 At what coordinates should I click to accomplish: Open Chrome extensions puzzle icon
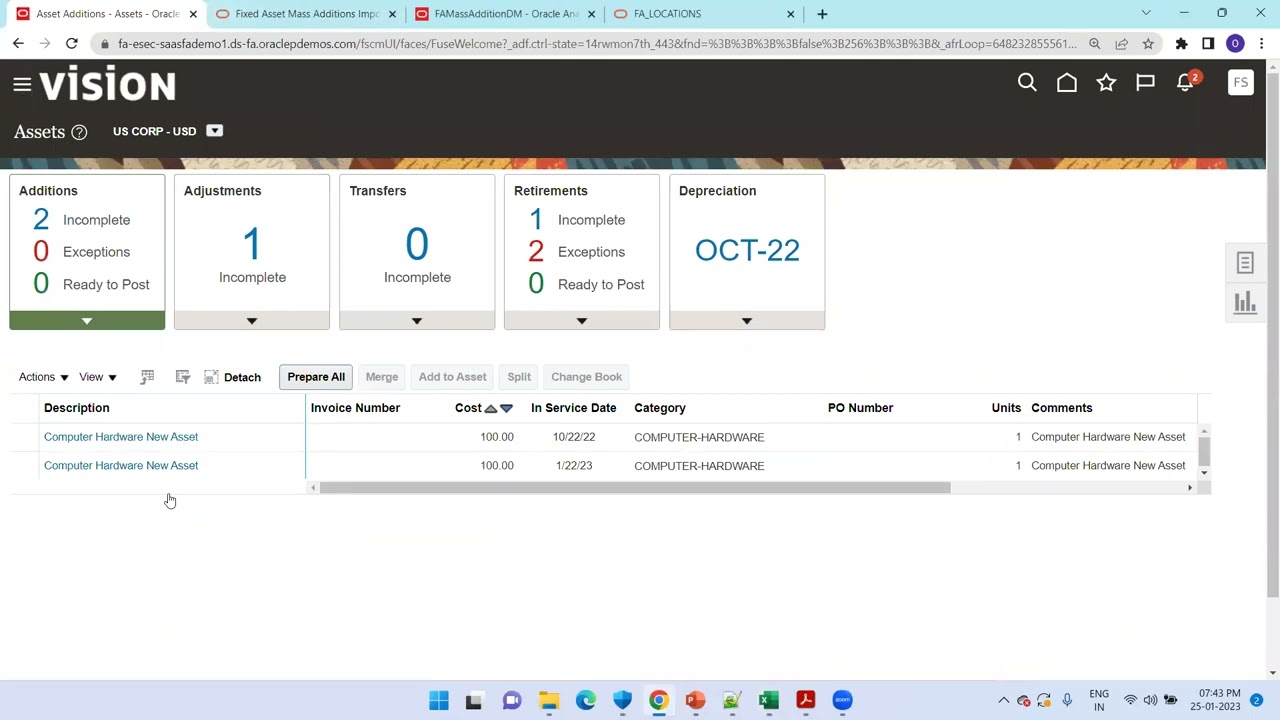[x=1181, y=44]
